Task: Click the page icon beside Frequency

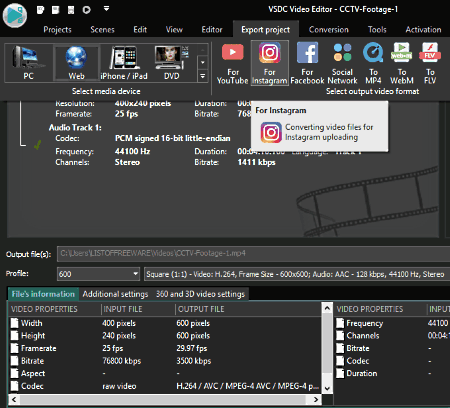Action: (340, 323)
